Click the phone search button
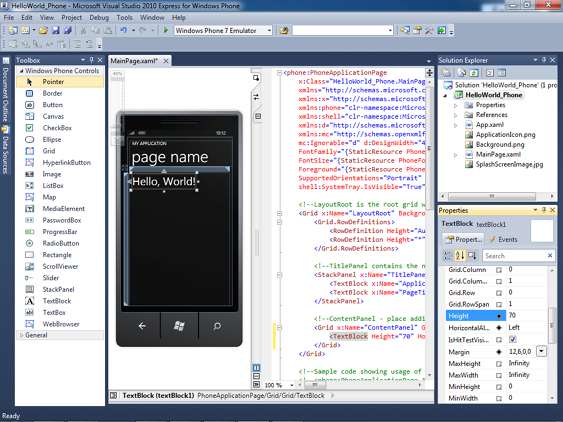The height and width of the screenshot is (422, 563). [x=217, y=326]
